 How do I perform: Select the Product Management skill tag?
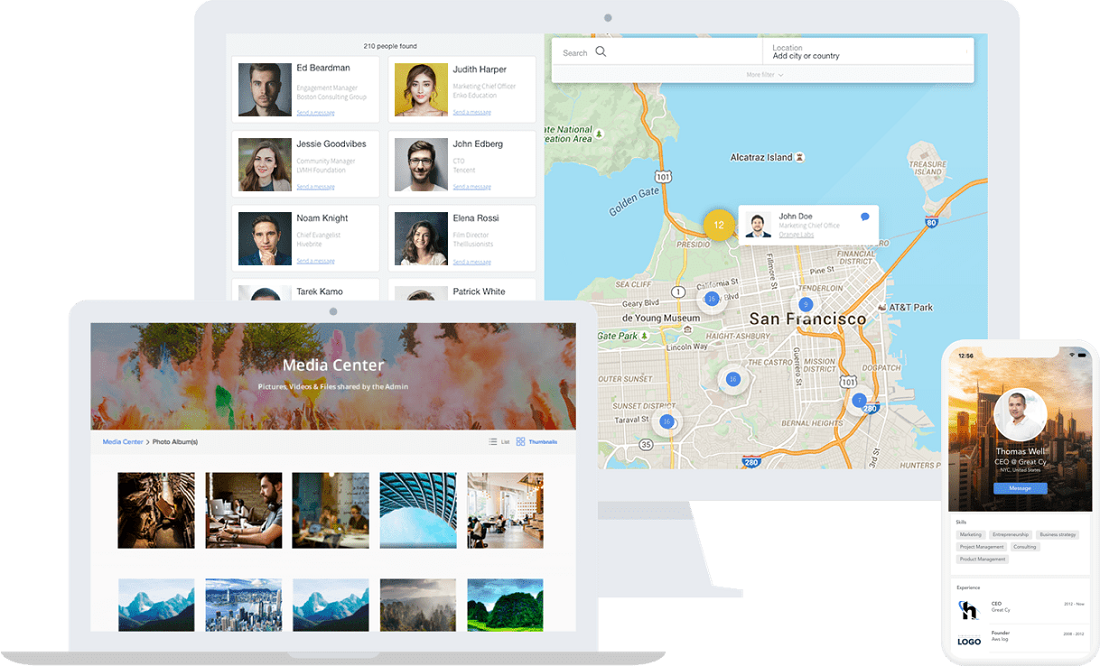coord(982,559)
